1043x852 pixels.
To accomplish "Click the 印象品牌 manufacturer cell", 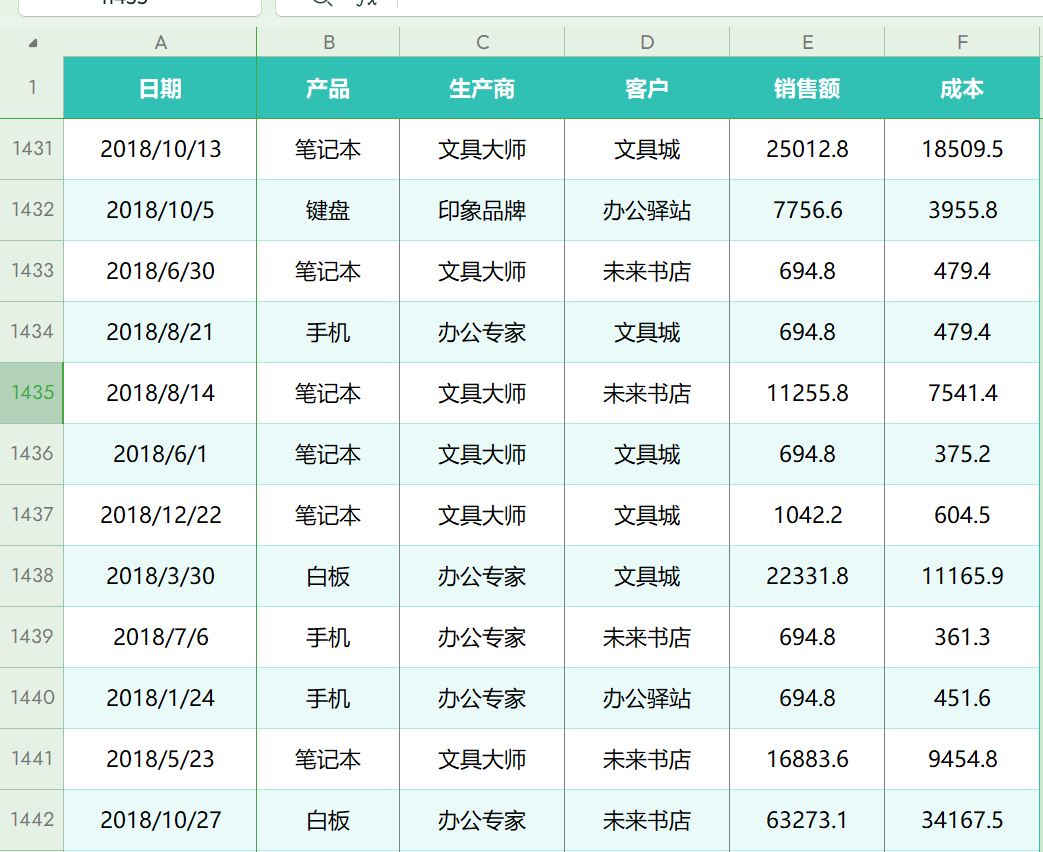I will coord(482,210).
